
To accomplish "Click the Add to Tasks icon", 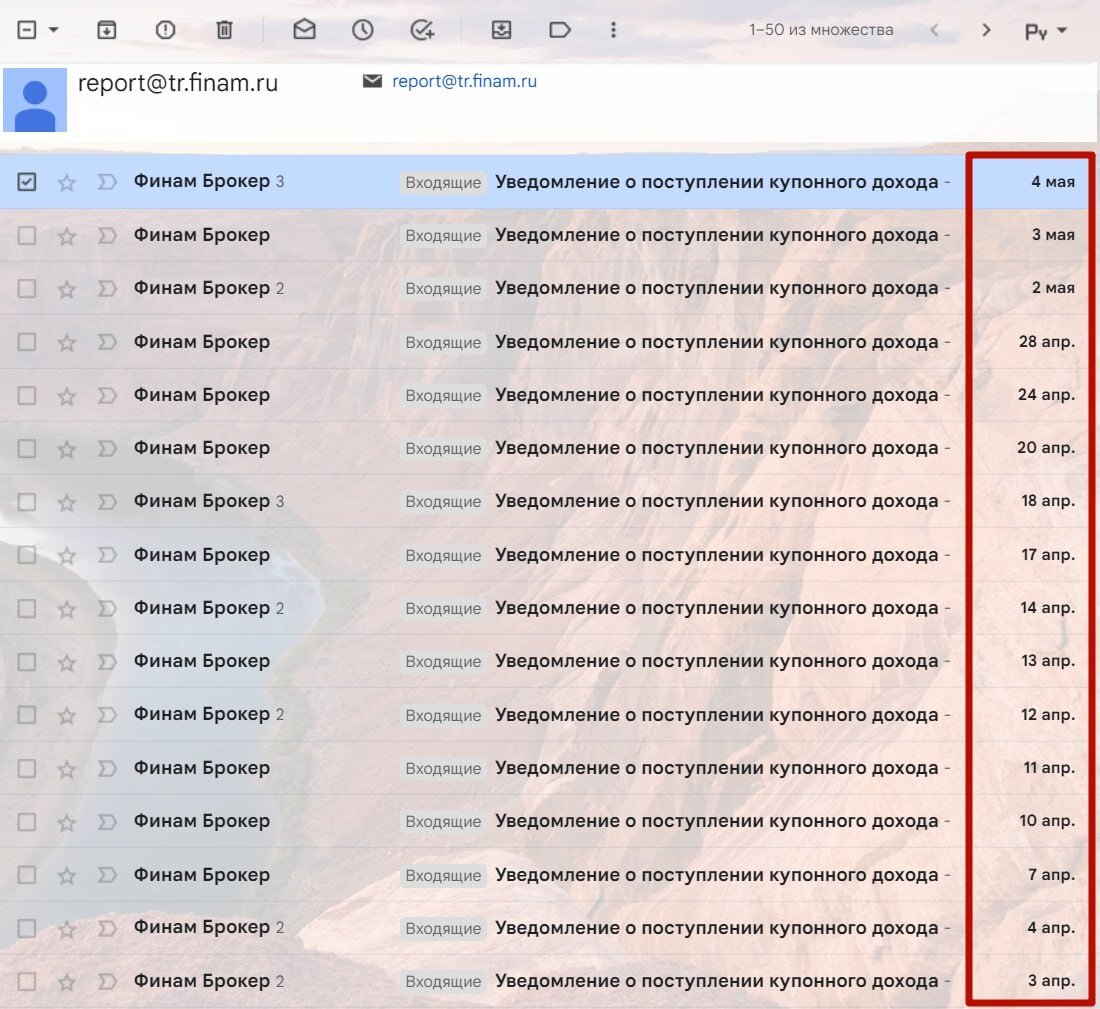I will [422, 30].
